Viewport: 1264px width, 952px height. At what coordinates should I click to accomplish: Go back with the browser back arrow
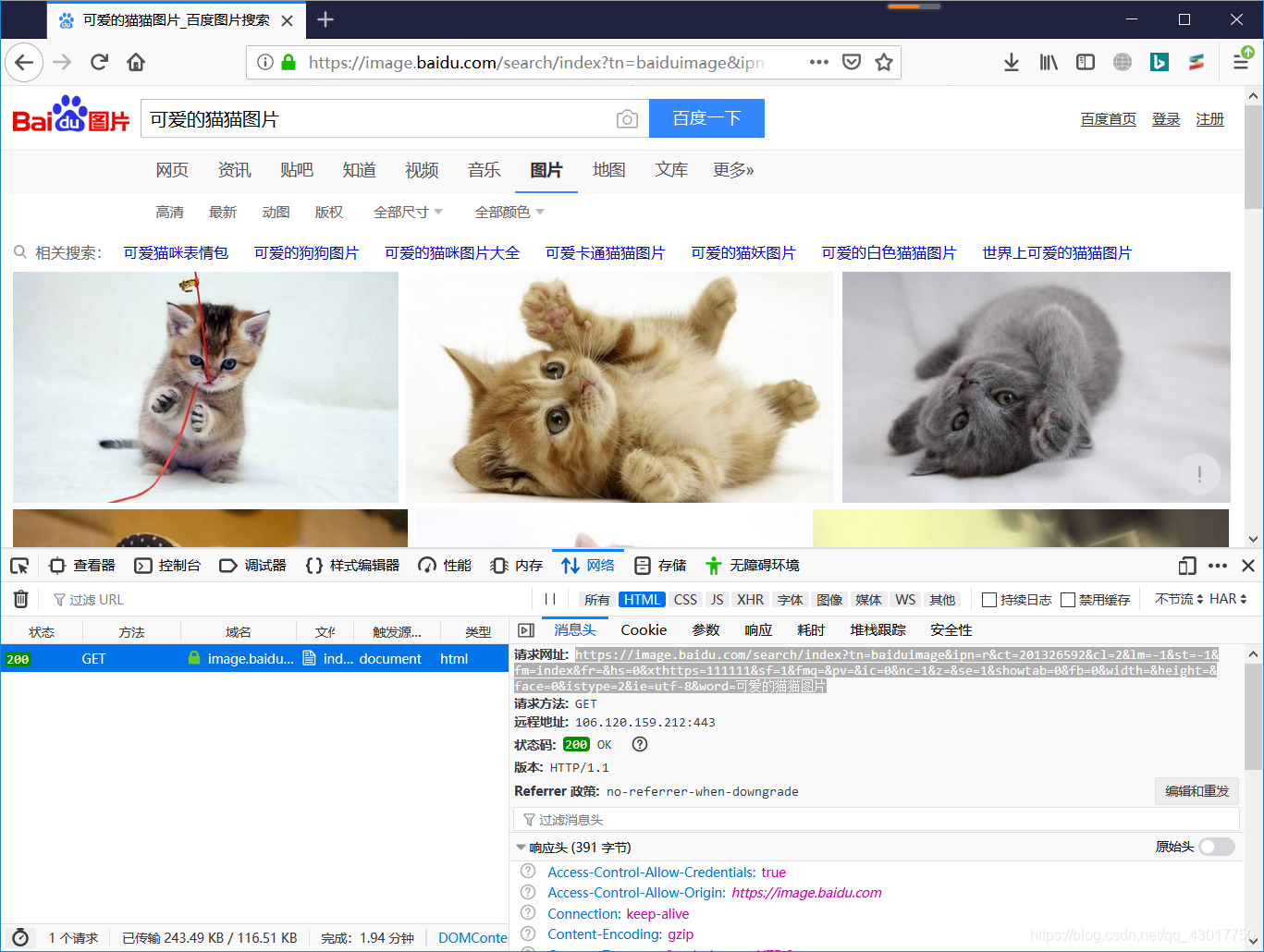click(24, 62)
